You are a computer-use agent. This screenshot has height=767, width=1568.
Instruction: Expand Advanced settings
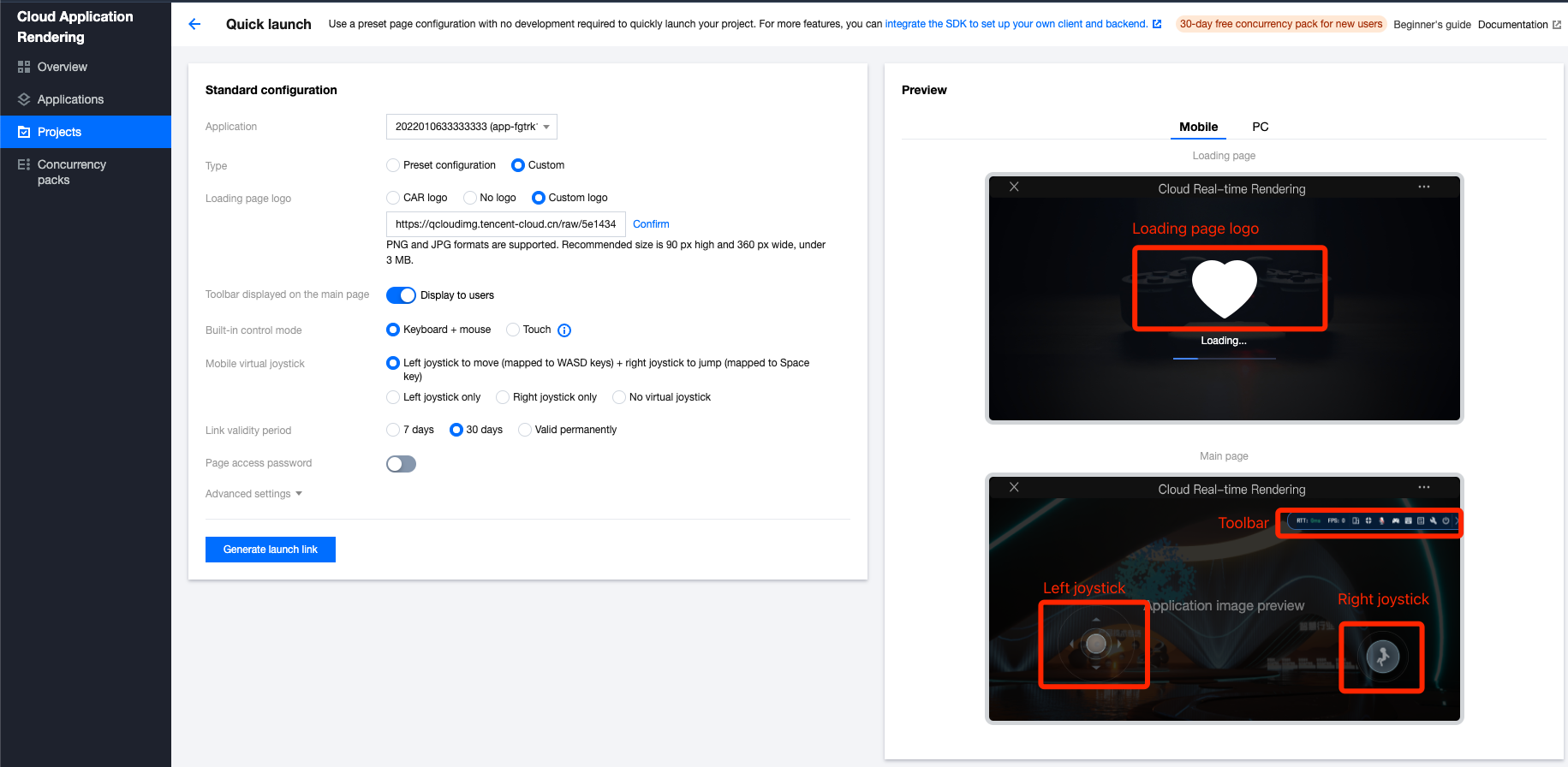pos(253,494)
